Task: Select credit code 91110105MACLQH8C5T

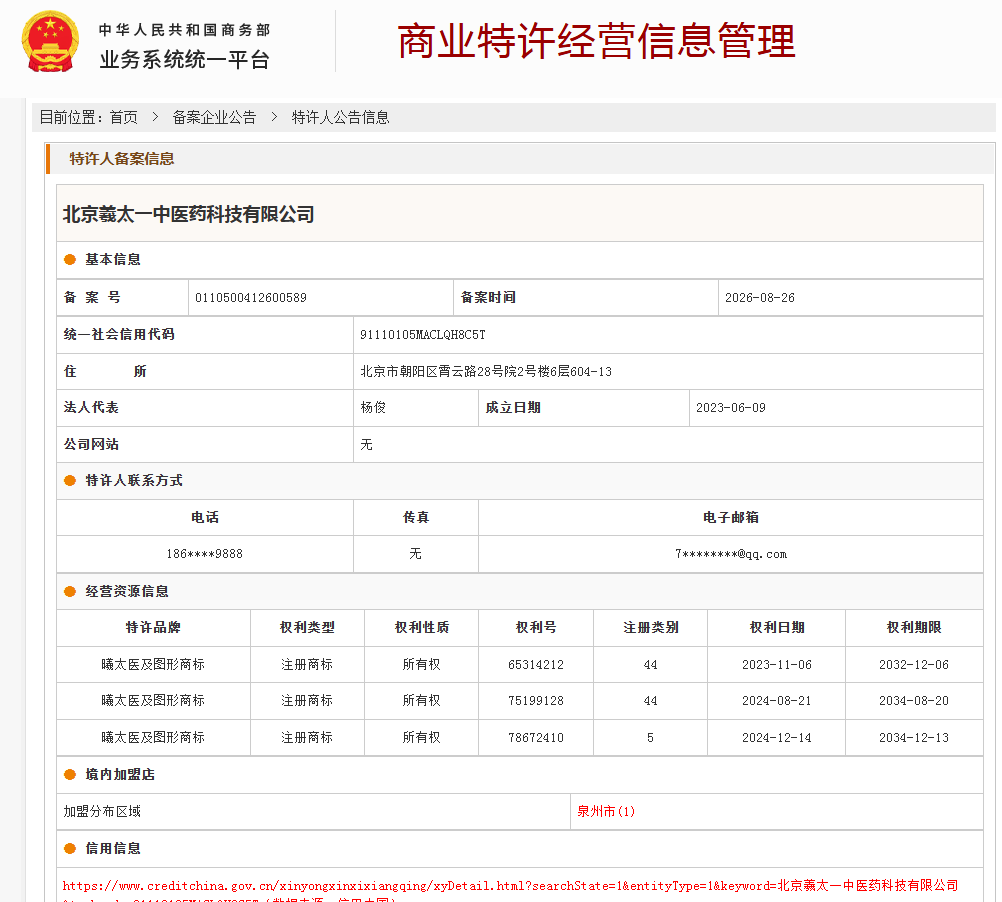Action: click(422, 335)
